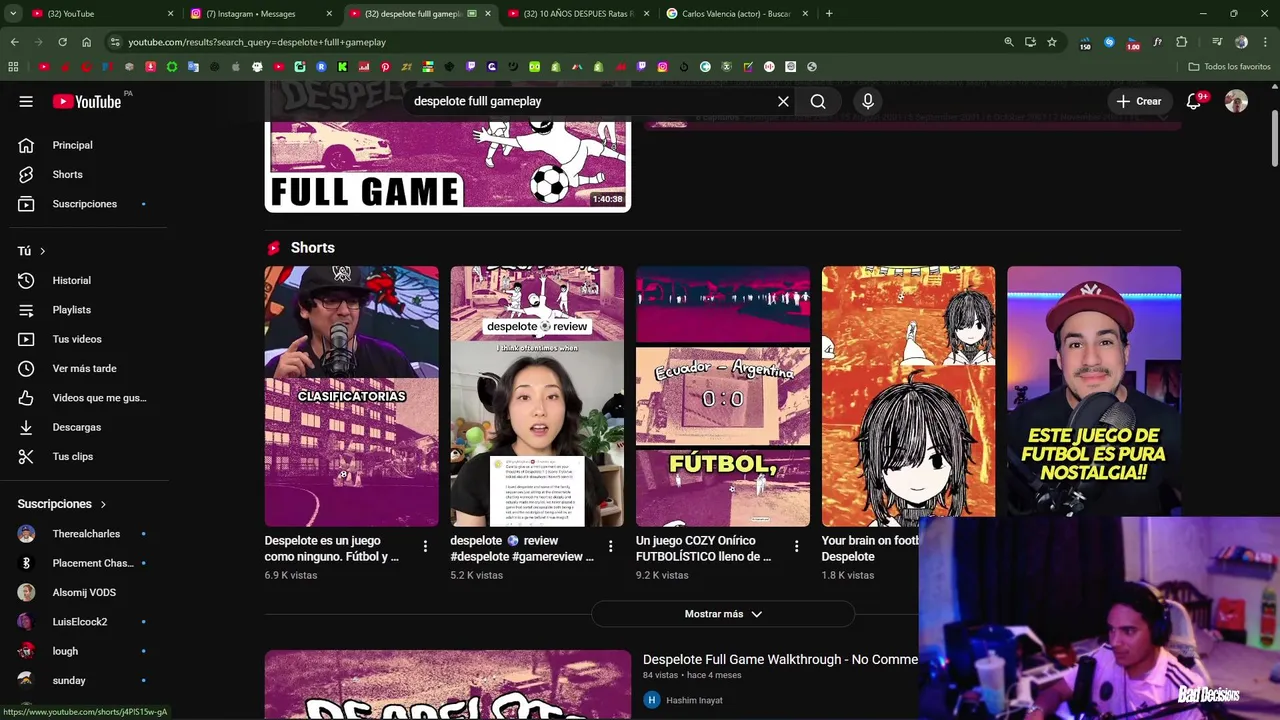The height and width of the screenshot is (720, 1280).
Task: Open the notifications bell
Action: [x=1193, y=101]
